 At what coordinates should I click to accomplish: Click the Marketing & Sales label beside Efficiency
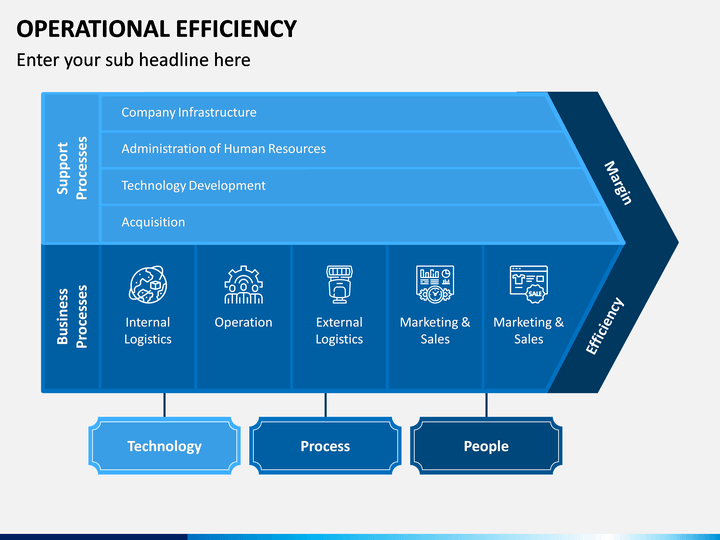tap(529, 331)
